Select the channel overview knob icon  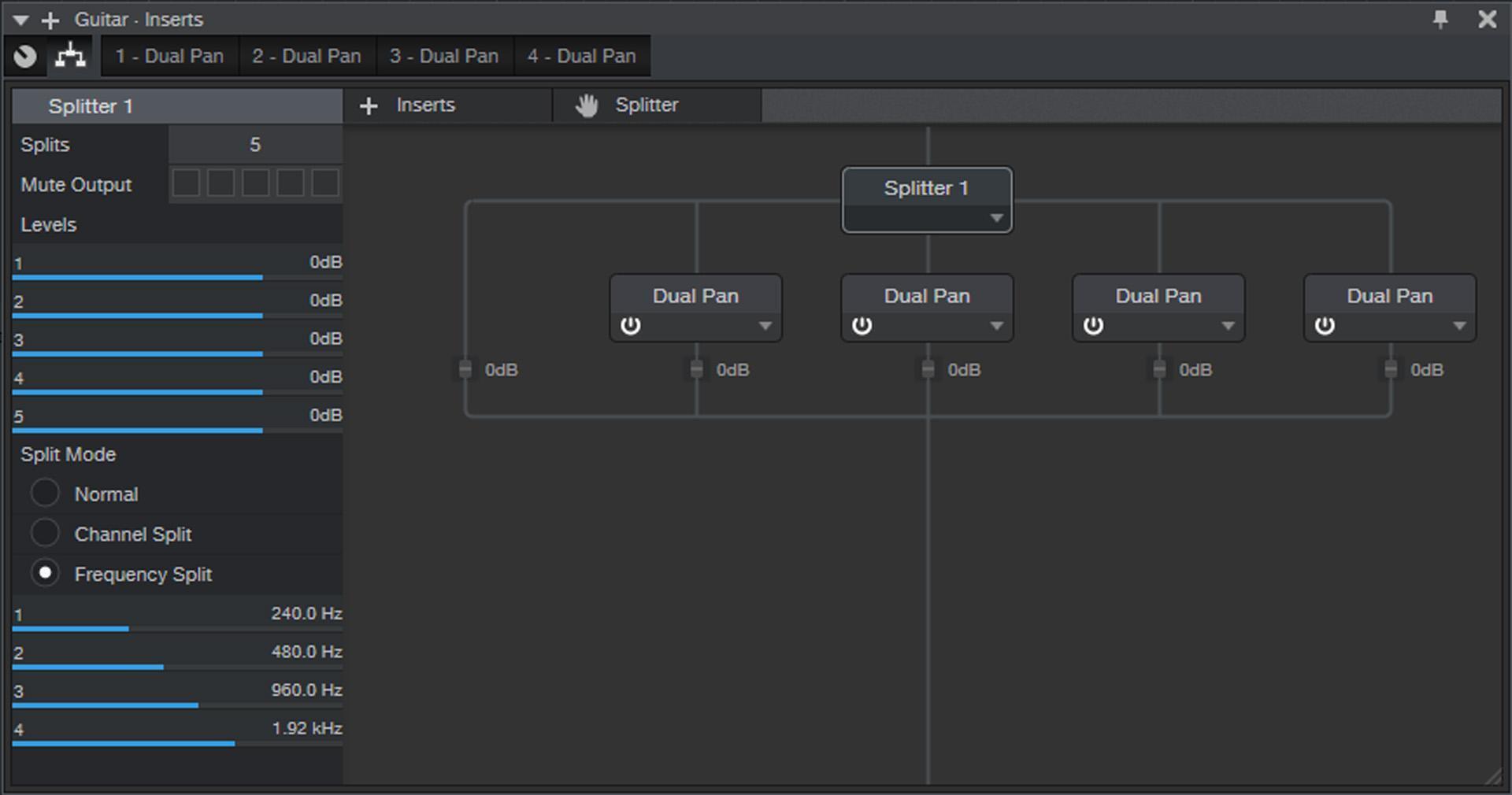(24, 55)
